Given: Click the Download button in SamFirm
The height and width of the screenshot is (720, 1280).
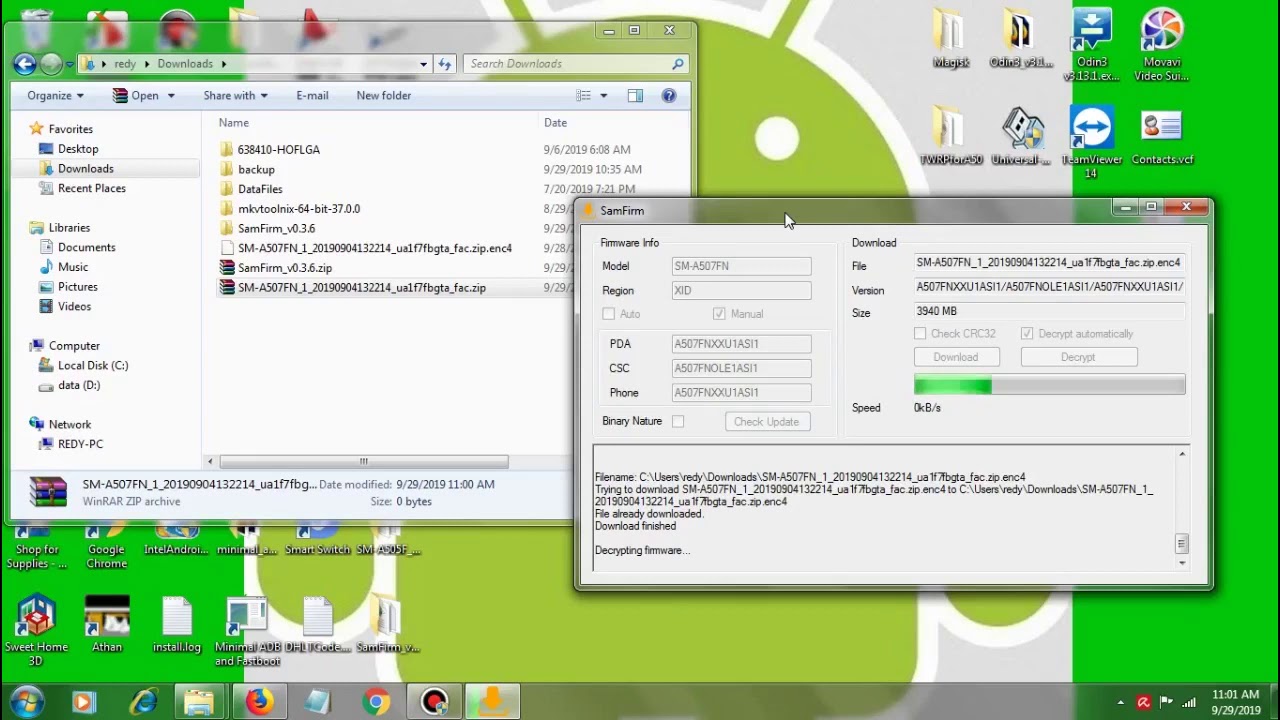Looking at the screenshot, I should tap(956, 357).
